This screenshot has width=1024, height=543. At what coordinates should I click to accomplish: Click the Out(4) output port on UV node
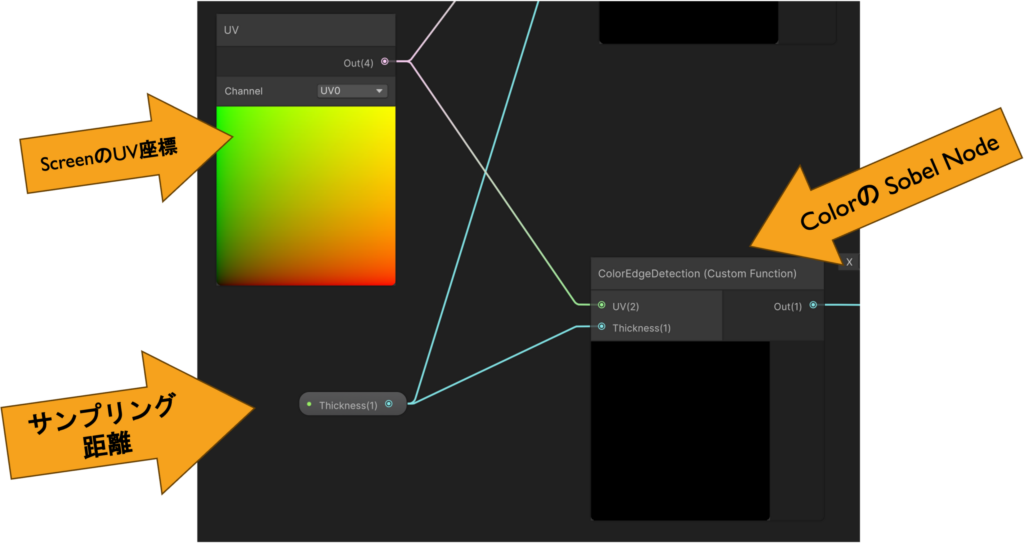click(x=385, y=62)
